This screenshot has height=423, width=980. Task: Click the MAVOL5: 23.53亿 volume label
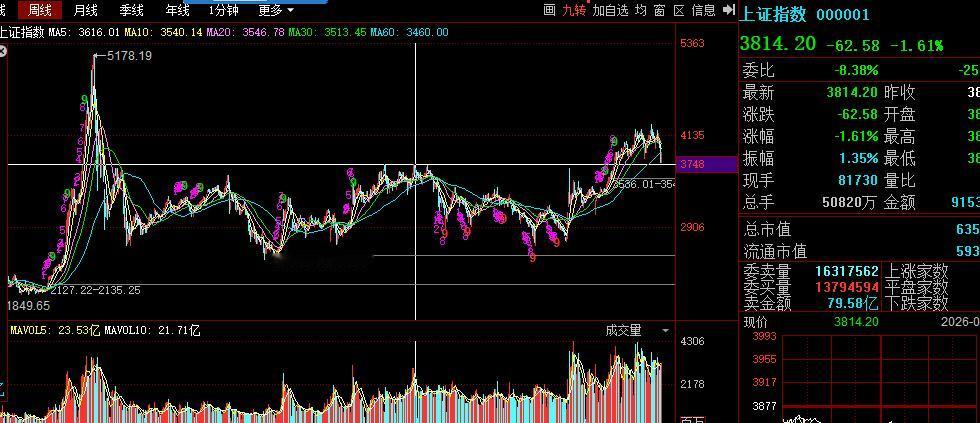tap(56, 330)
